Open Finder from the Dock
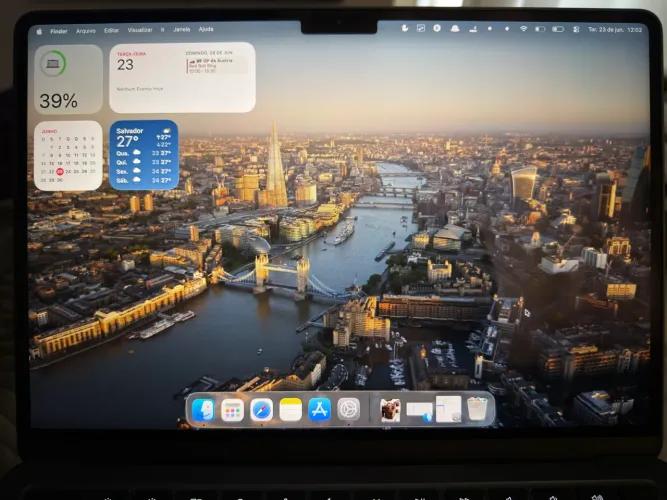The height and width of the screenshot is (500, 667). 203,410
